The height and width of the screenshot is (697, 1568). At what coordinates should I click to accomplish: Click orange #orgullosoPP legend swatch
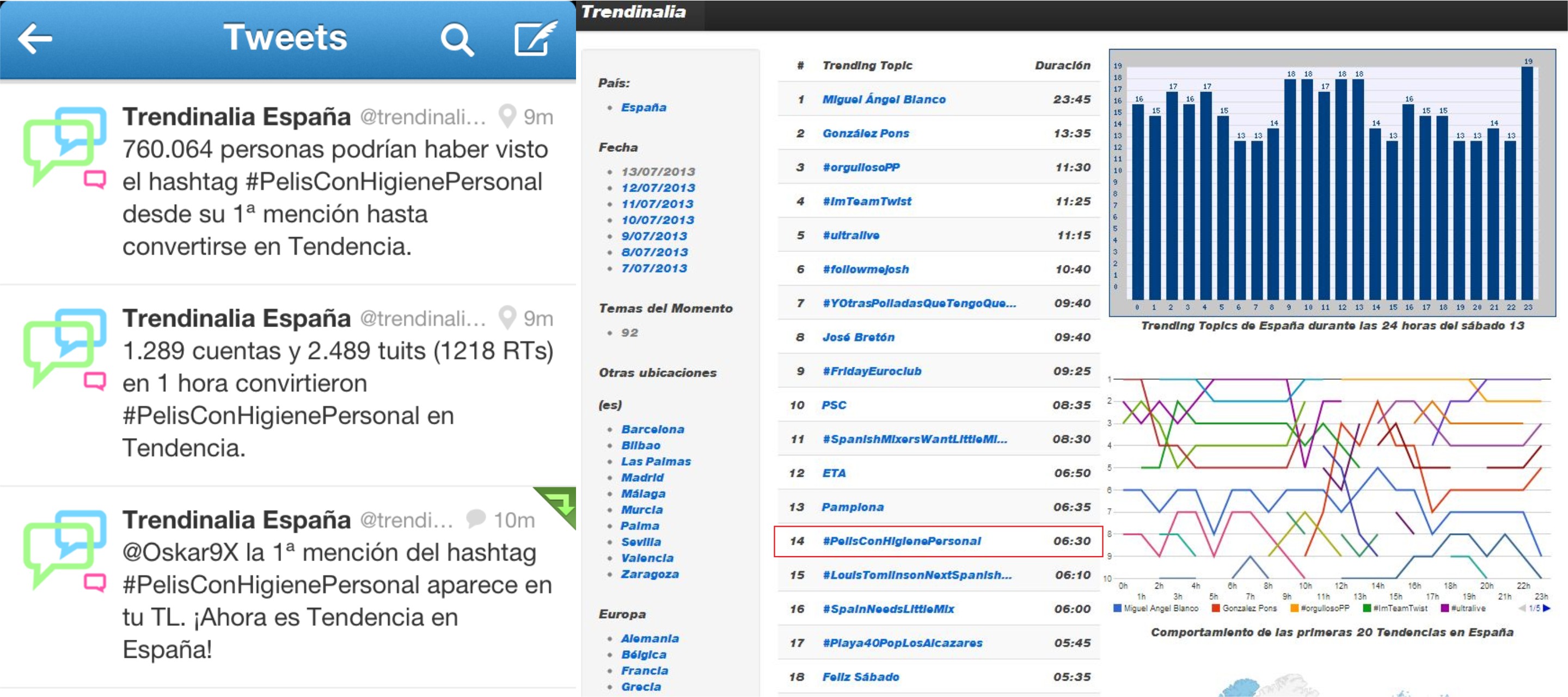1295,608
